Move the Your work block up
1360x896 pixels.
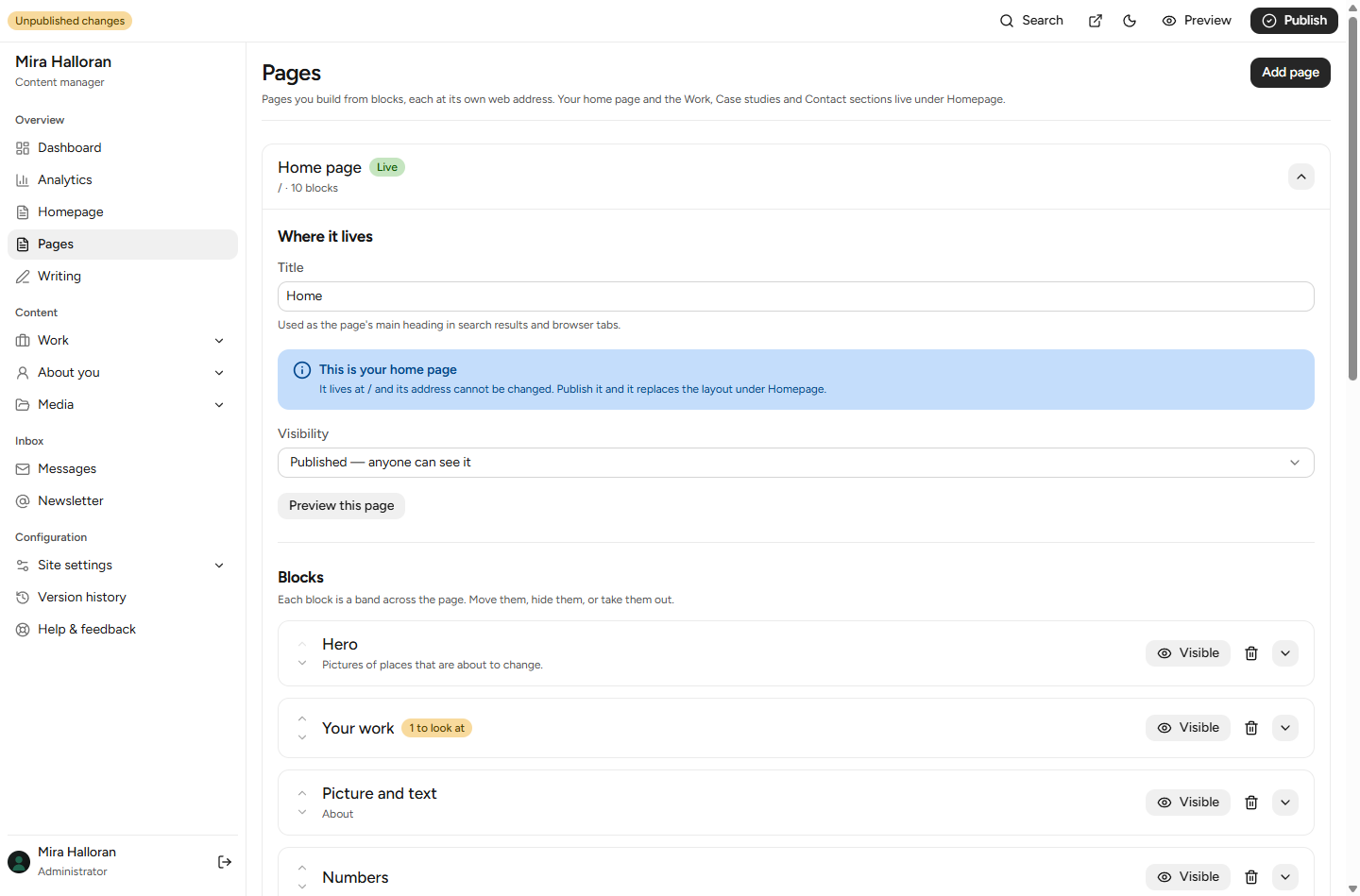point(302,718)
